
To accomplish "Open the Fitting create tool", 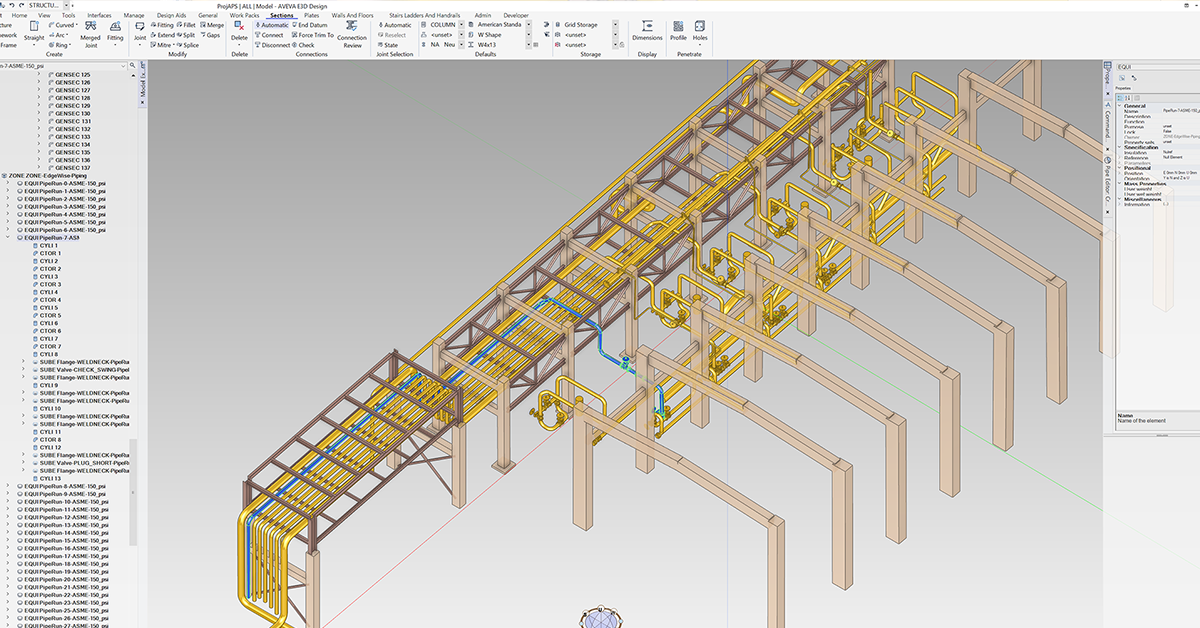I will [x=116, y=32].
